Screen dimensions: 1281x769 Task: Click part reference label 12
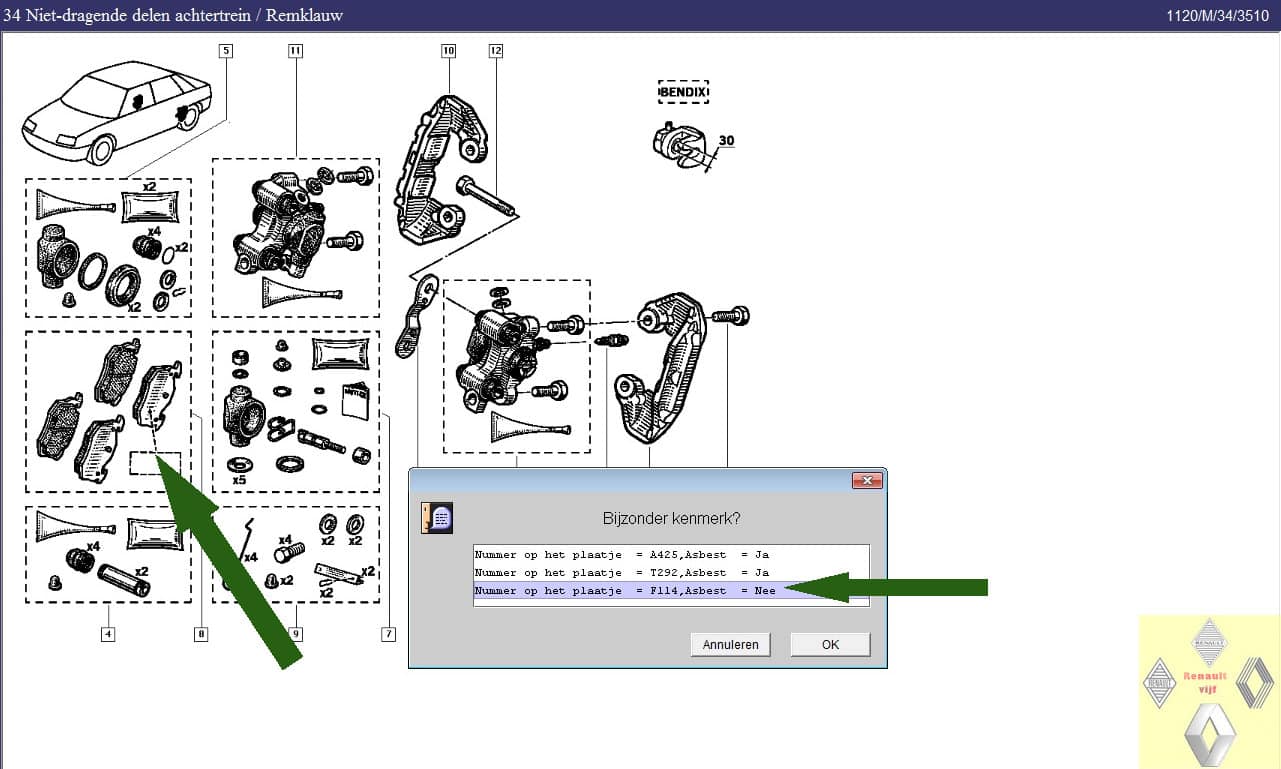click(x=496, y=51)
